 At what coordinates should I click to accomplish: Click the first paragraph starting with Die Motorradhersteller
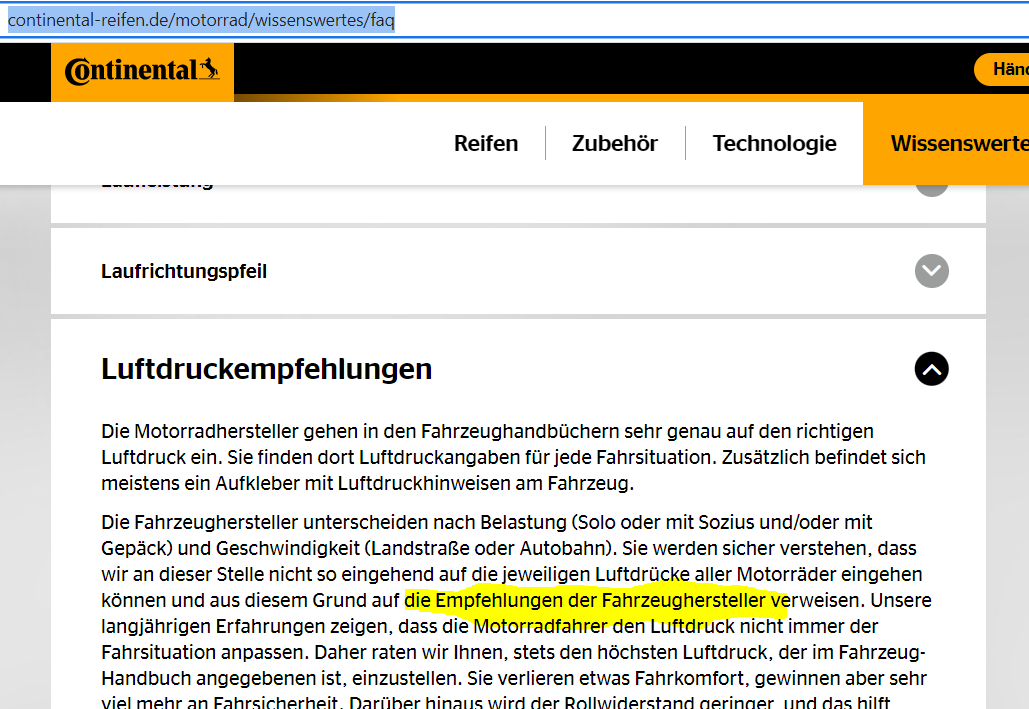(x=487, y=432)
